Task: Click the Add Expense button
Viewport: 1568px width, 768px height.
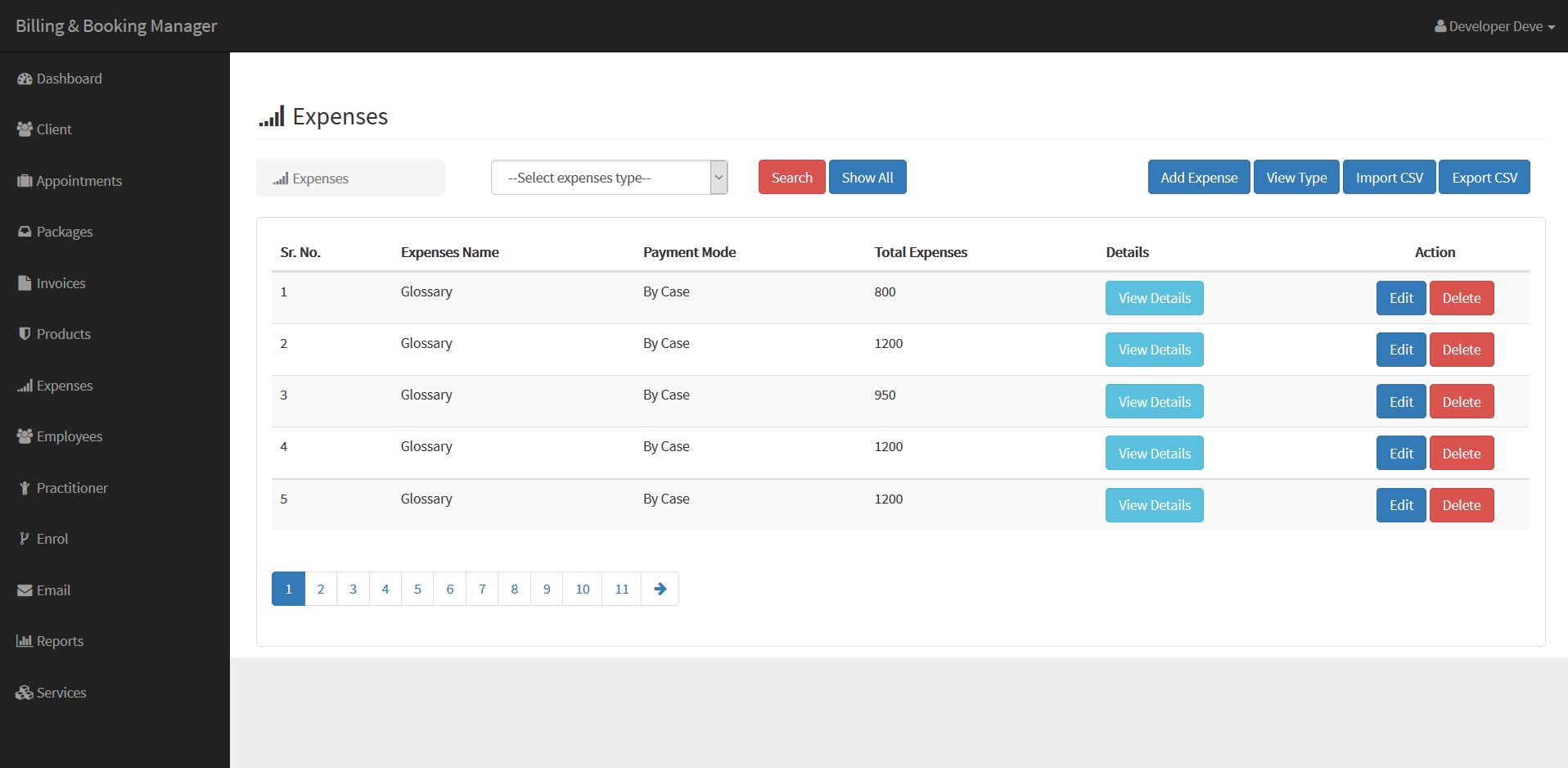Action: [1198, 178]
